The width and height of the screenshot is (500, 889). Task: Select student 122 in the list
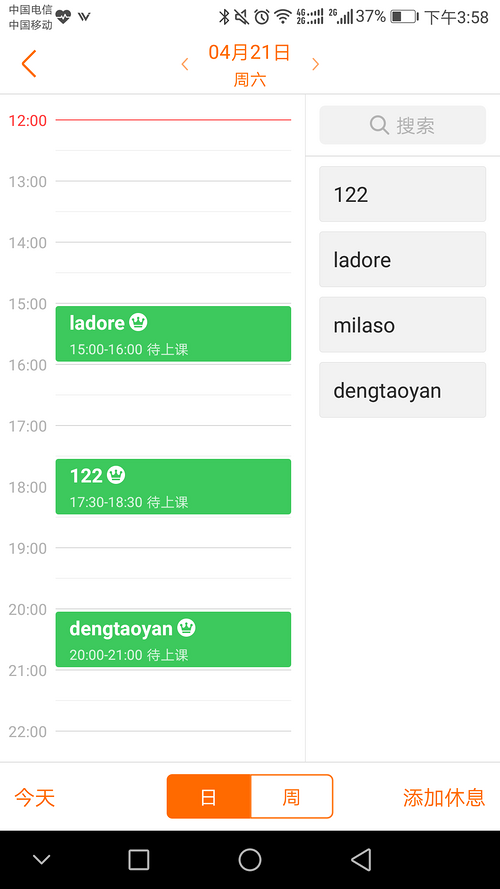click(x=402, y=194)
